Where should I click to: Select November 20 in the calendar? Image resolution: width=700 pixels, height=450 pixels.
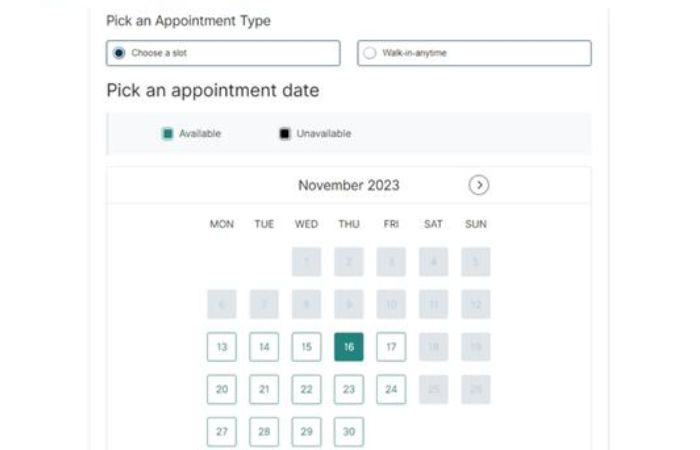221,389
